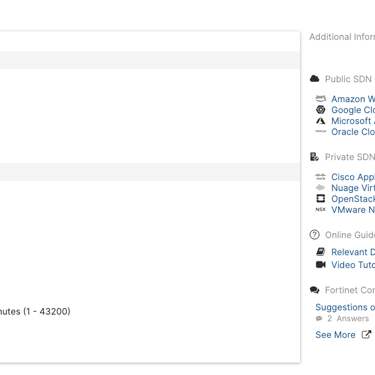This screenshot has height=375, width=375.
Task: Open the Microsoft Azure link
Action: point(353,121)
